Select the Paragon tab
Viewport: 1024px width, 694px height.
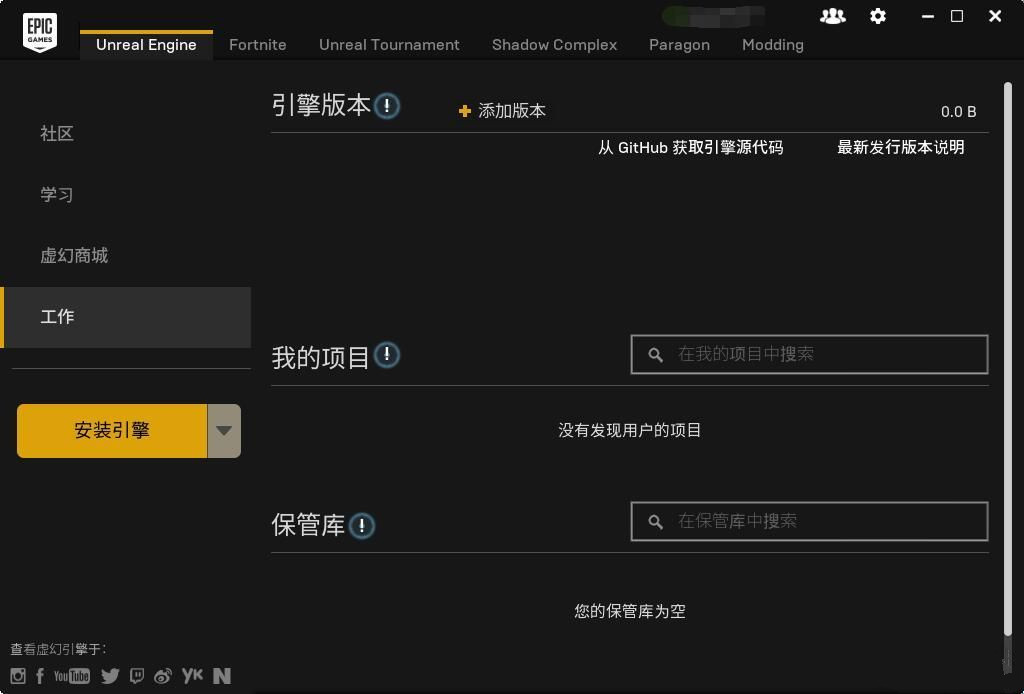679,45
